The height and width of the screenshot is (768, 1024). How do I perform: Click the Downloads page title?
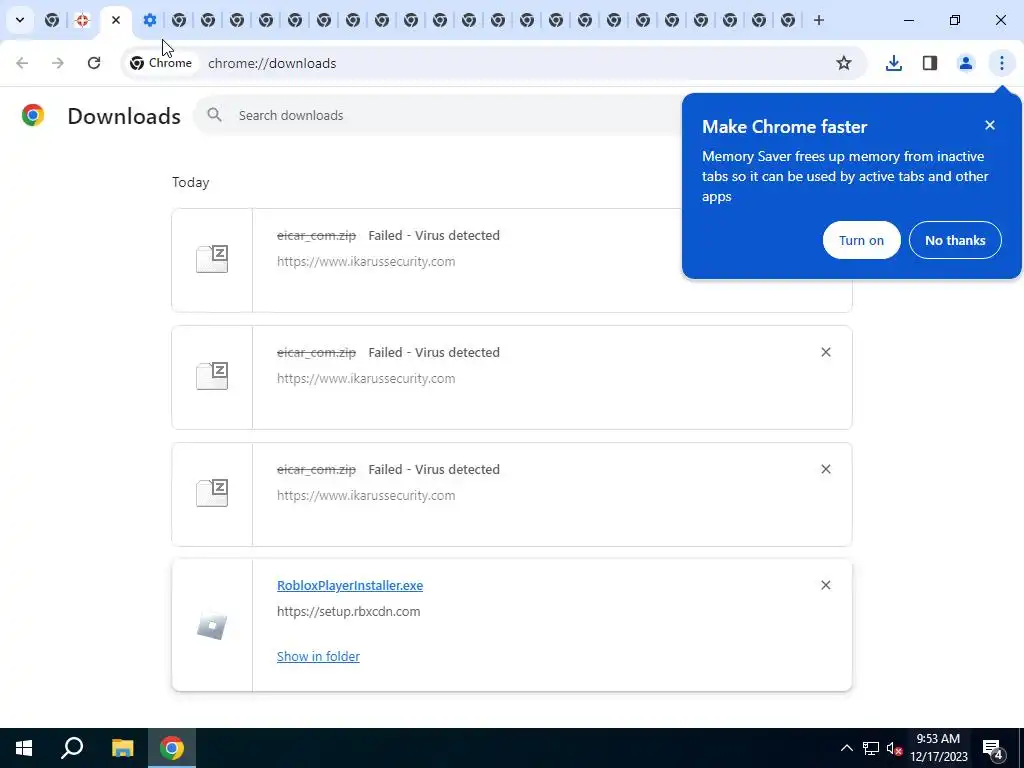[124, 116]
